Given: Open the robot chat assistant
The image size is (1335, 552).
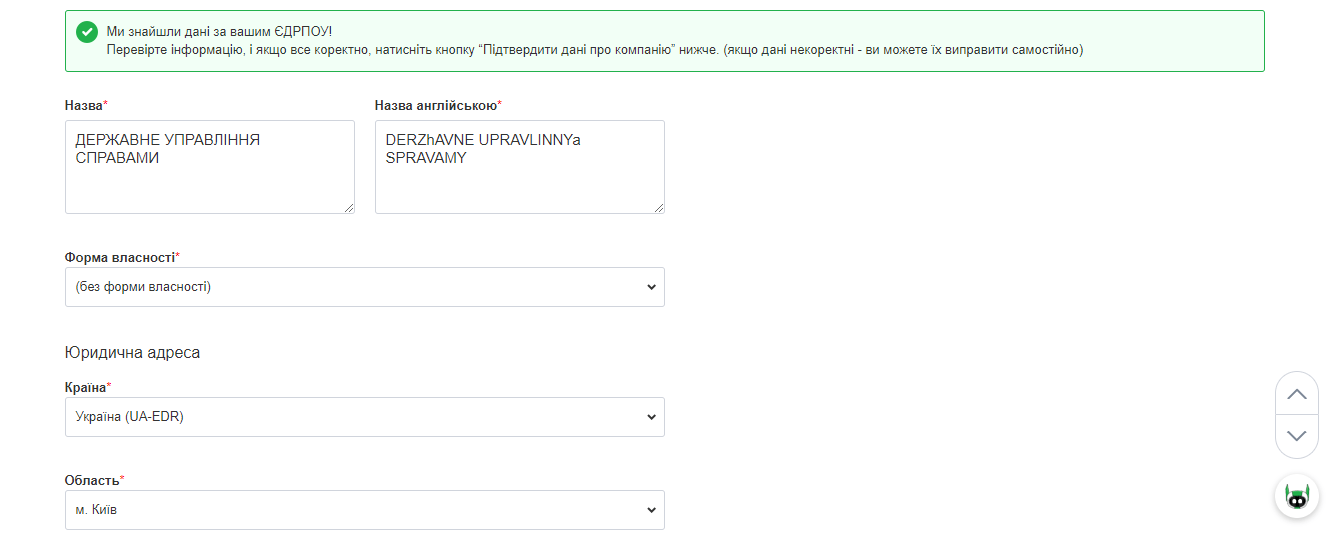Looking at the screenshot, I should click(1297, 497).
